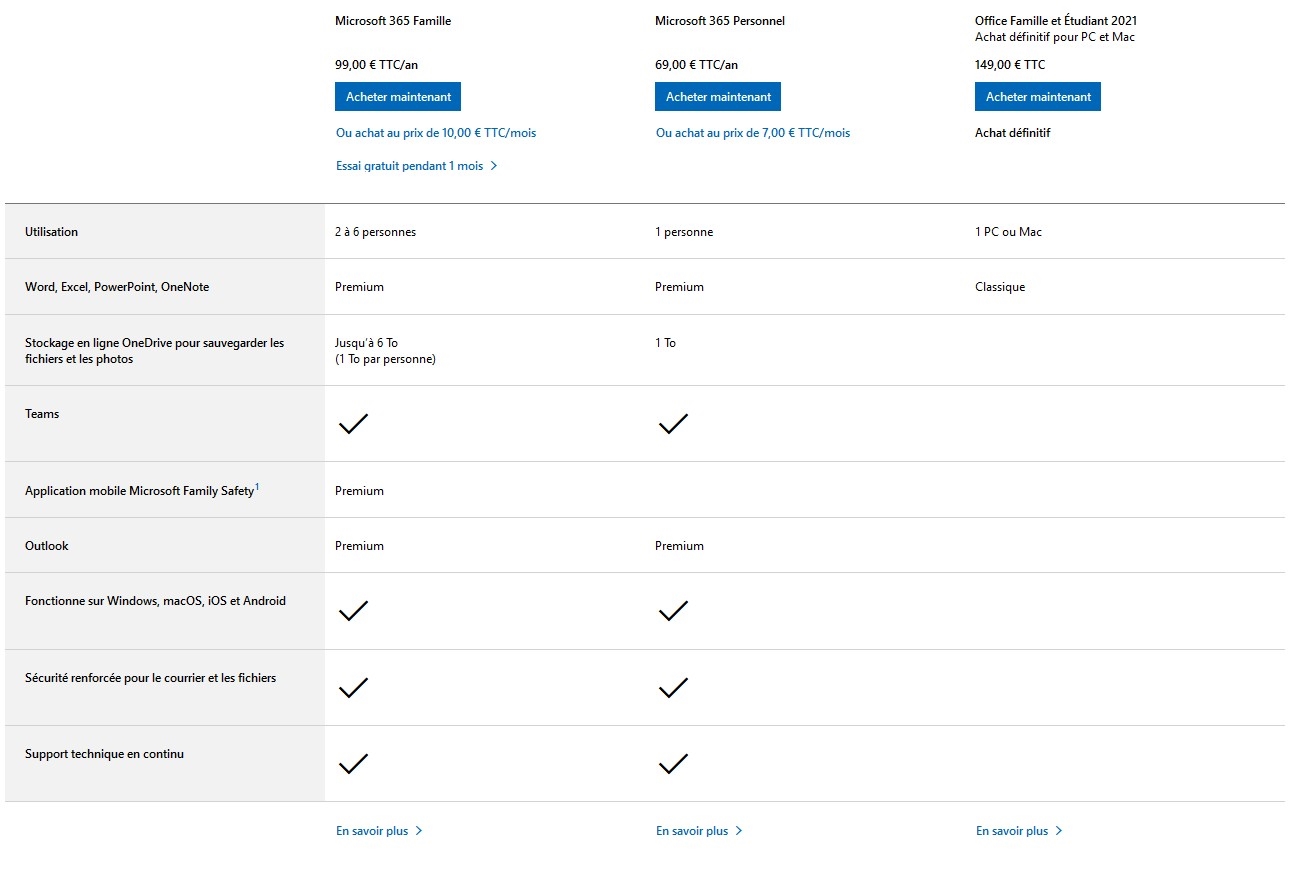Click the Outlook row label
1293x869 pixels.
click(x=47, y=546)
